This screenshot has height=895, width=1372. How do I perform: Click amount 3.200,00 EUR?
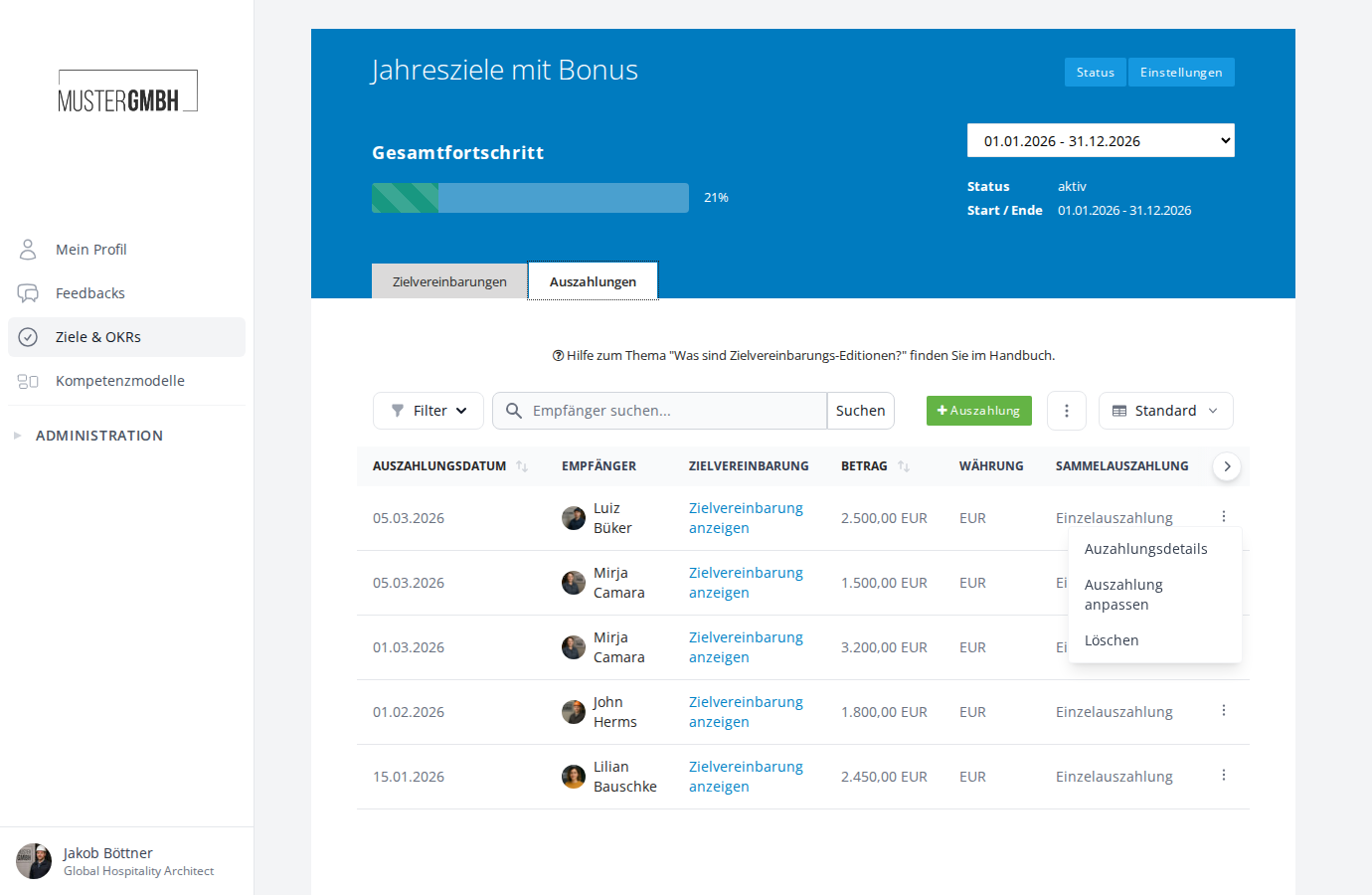[884, 647]
